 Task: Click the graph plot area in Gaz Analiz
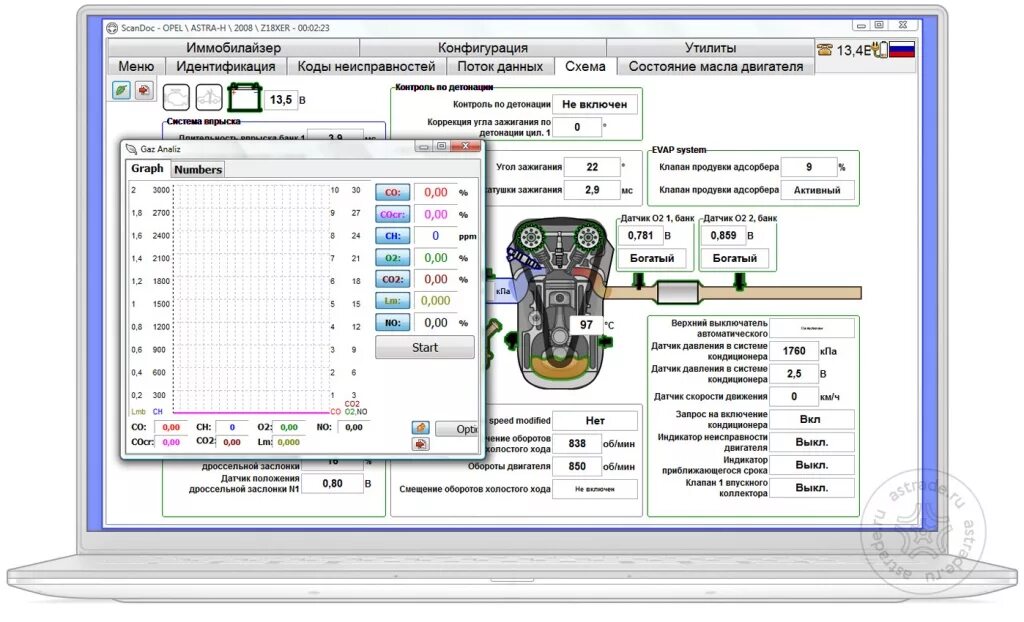(251, 299)
